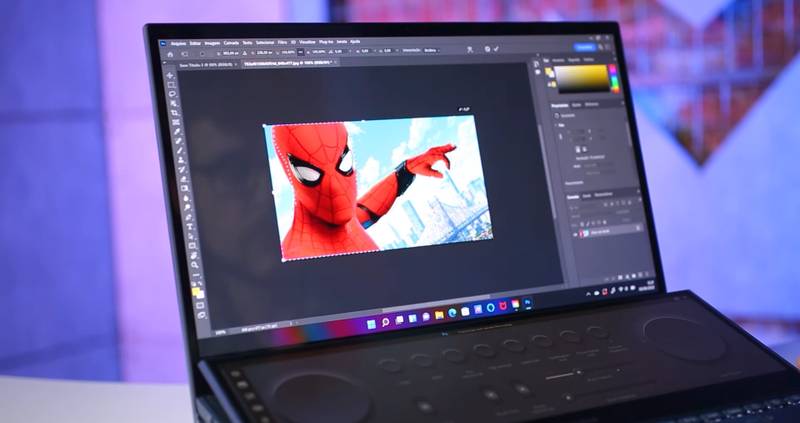Click the white background color swatch in toolbar
This screenshot has height=423, width=800.
(201, 296)
